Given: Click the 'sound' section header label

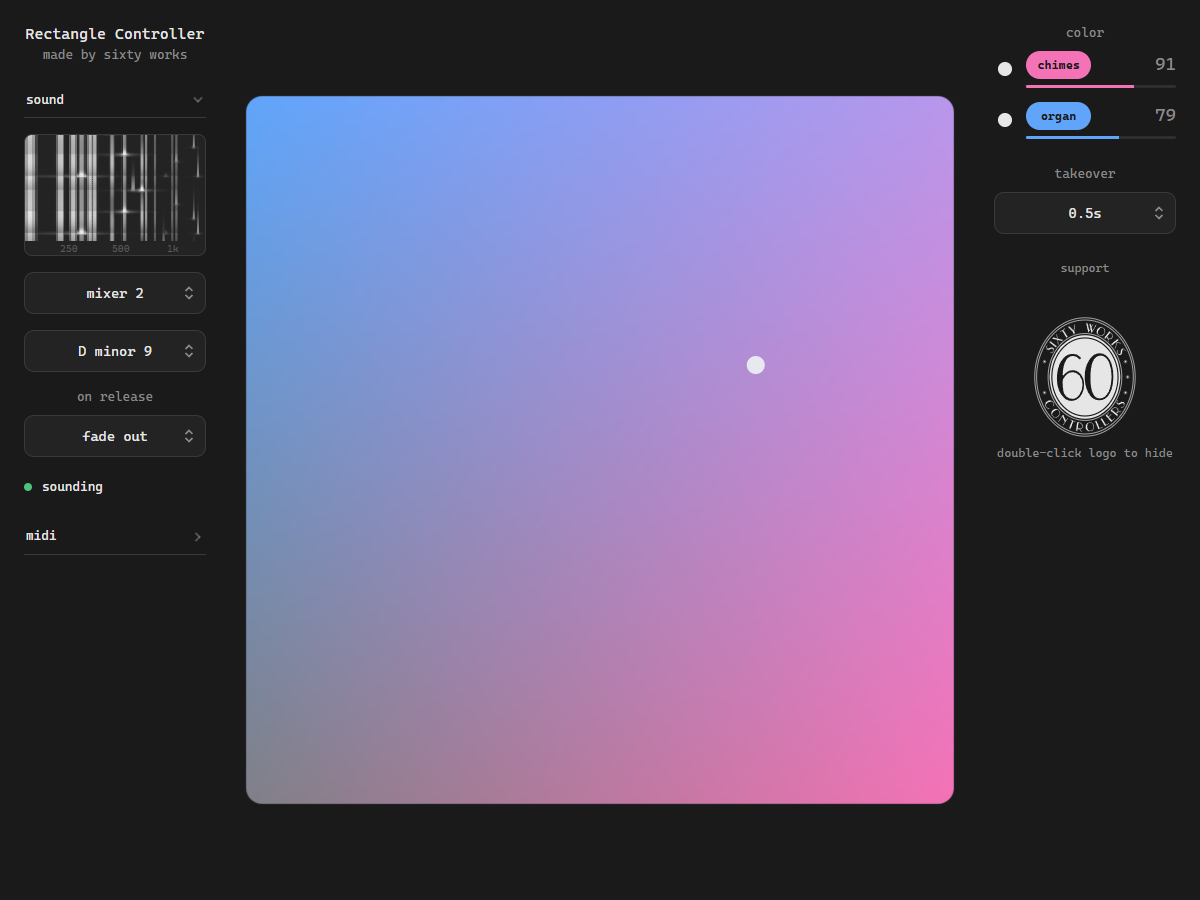Looking at the screenshot, I should [45, 100].
